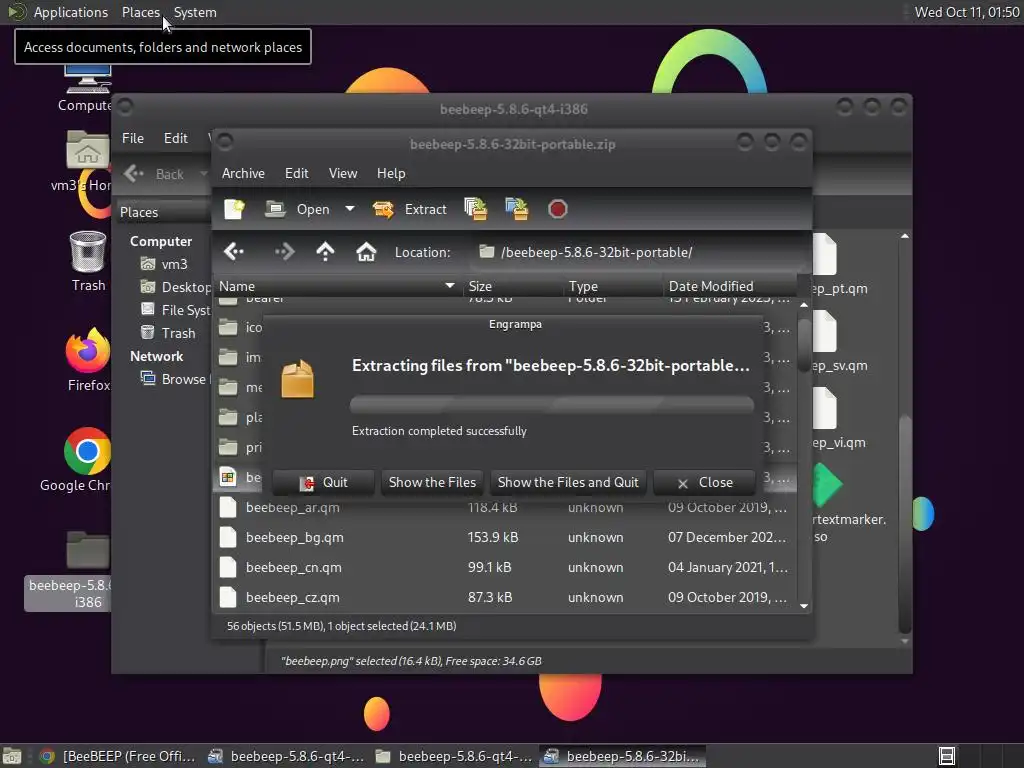
Task: Go to archive home location
Action: (x=366, y=251)
